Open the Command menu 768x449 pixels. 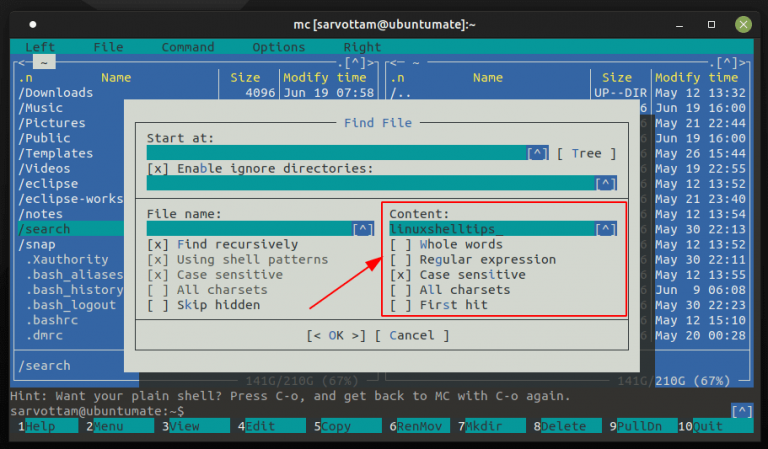(x=188, y=47)
